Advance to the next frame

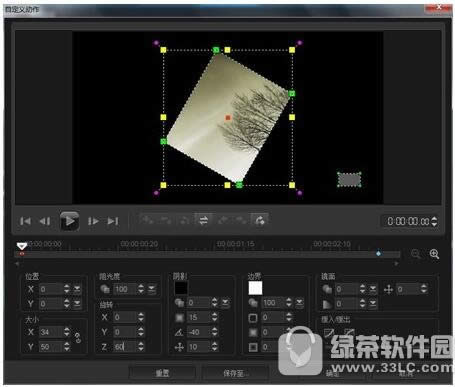point(93,221)
